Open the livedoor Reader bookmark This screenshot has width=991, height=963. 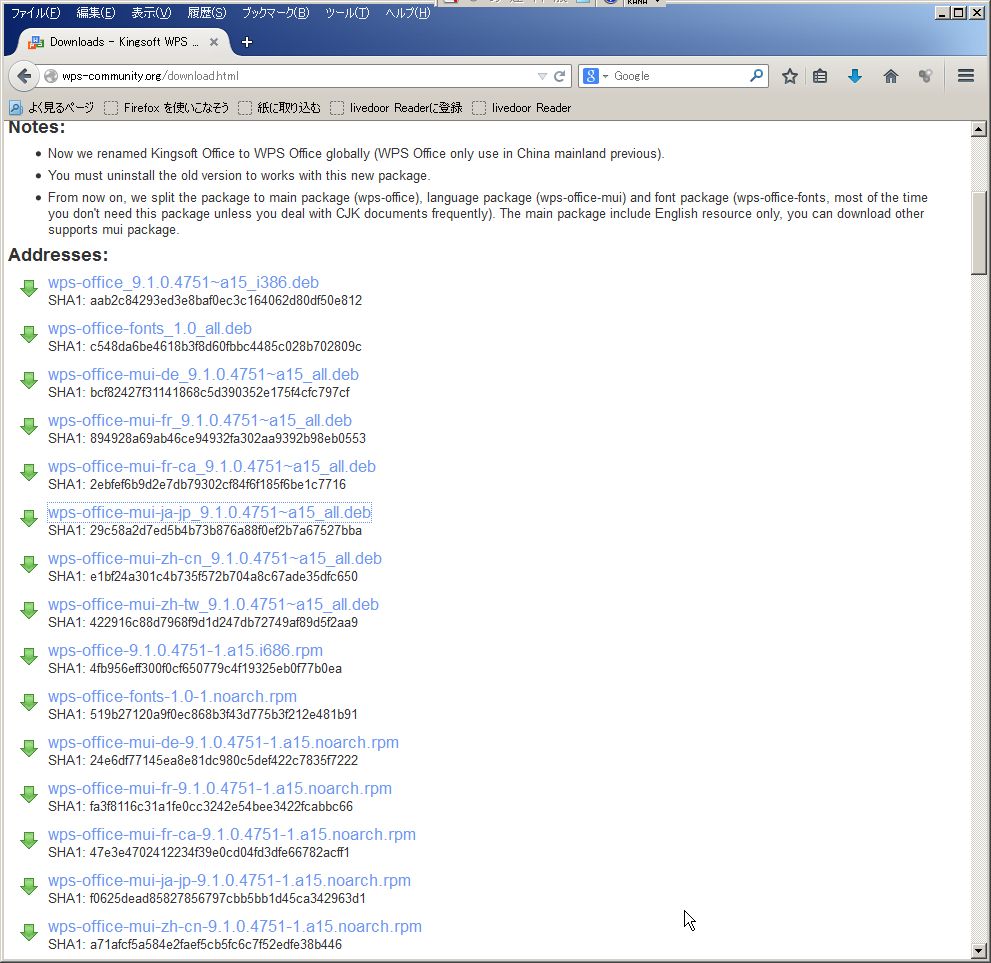click(x=521, y=108)
